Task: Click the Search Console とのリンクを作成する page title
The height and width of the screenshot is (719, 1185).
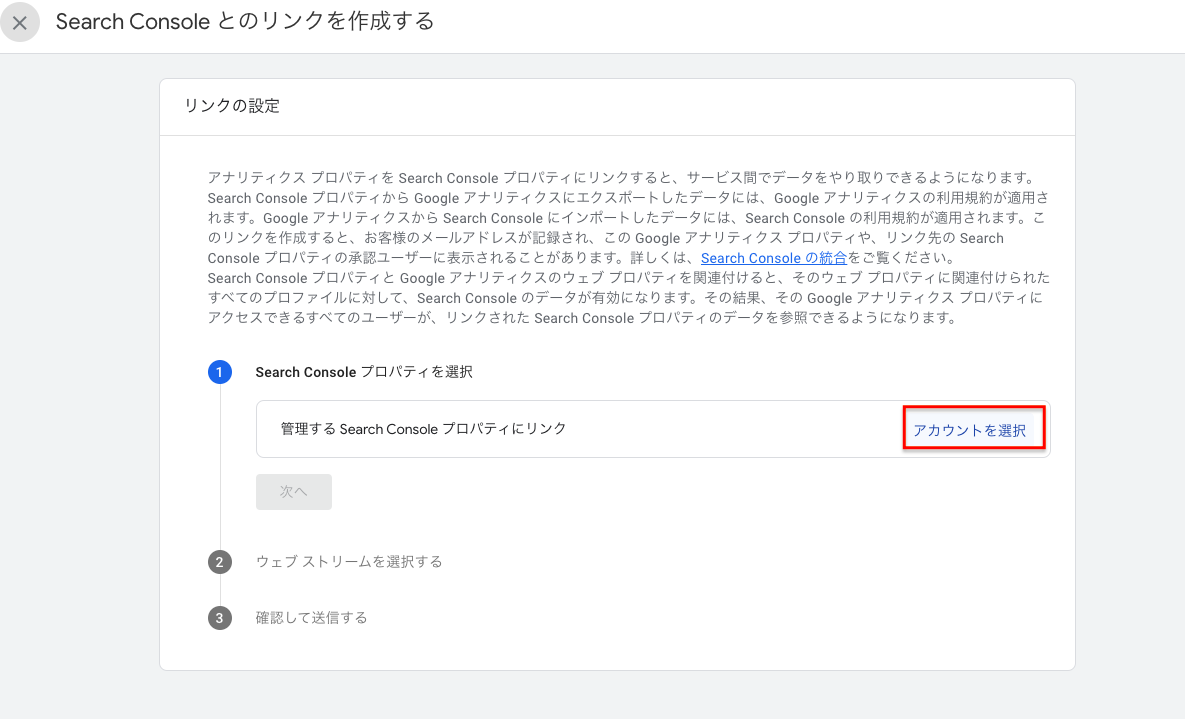Action: tap(245, 21)
